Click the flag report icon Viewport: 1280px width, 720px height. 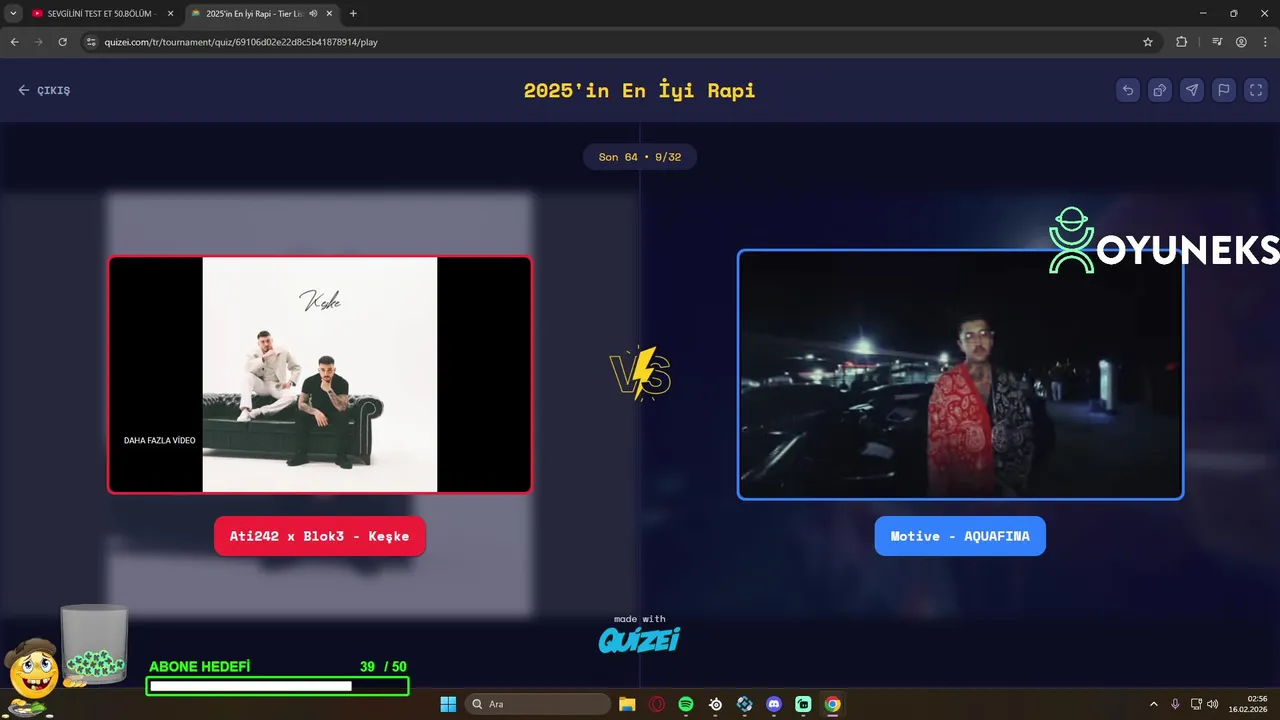tap(1224, 90)
